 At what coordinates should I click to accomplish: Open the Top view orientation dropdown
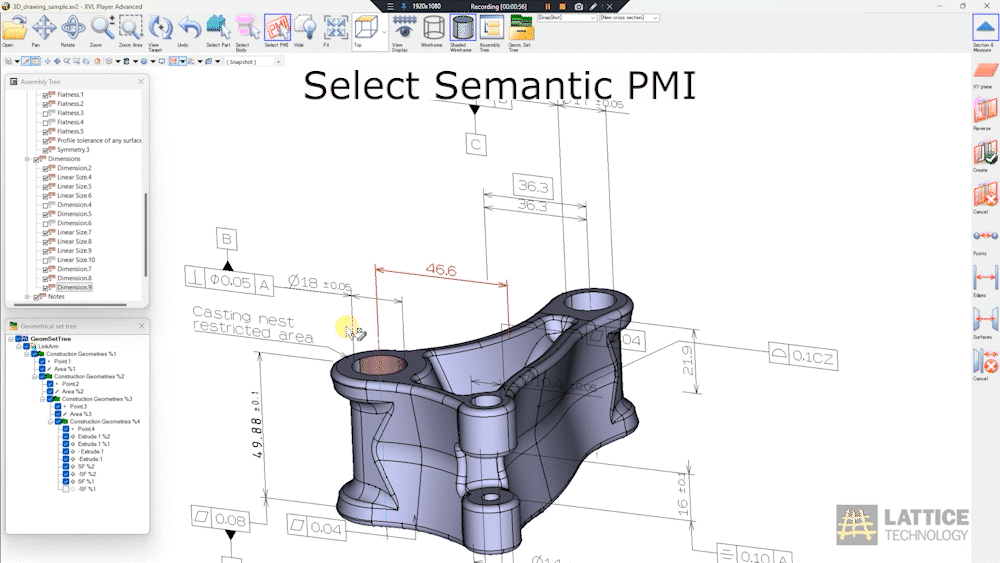384,32
